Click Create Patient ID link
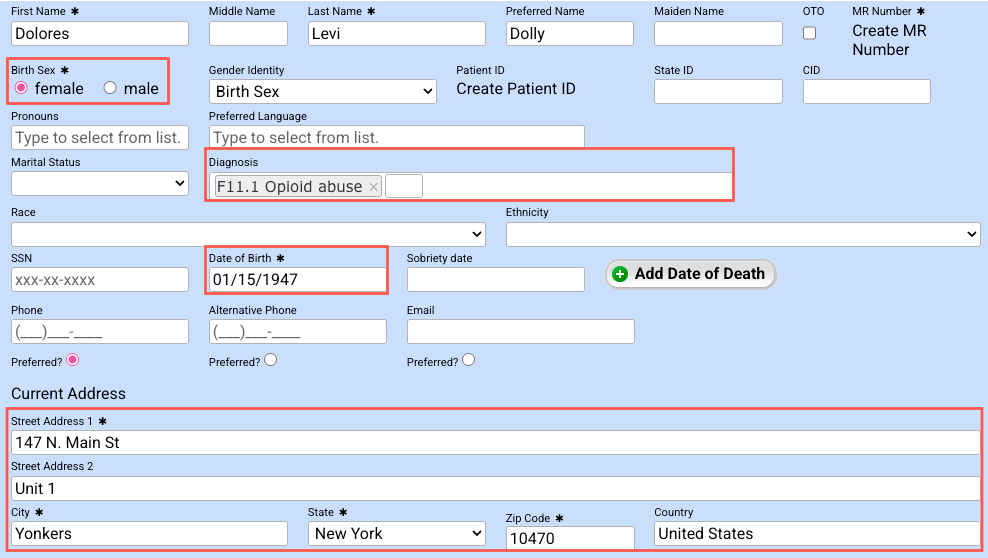This screenshot has width=988, height=558. click(x=515, y=89)
